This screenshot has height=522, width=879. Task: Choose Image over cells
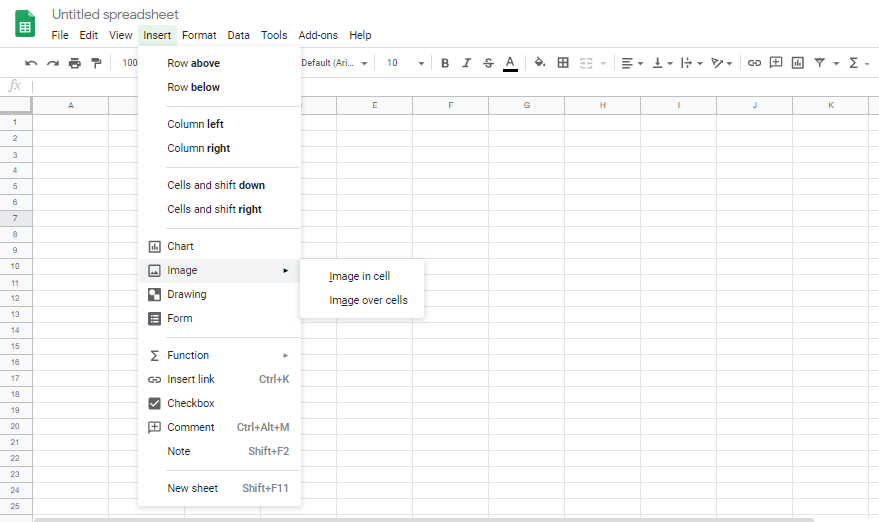362,301
